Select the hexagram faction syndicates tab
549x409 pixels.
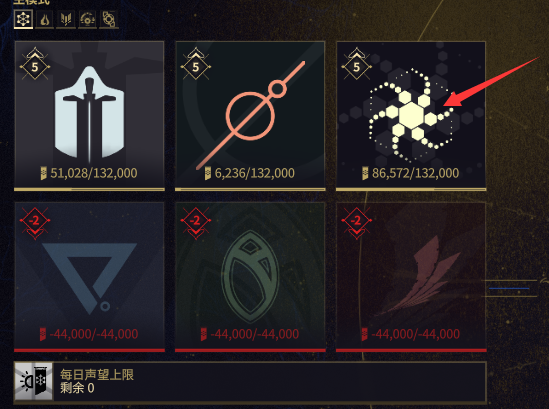click(23, 19)
